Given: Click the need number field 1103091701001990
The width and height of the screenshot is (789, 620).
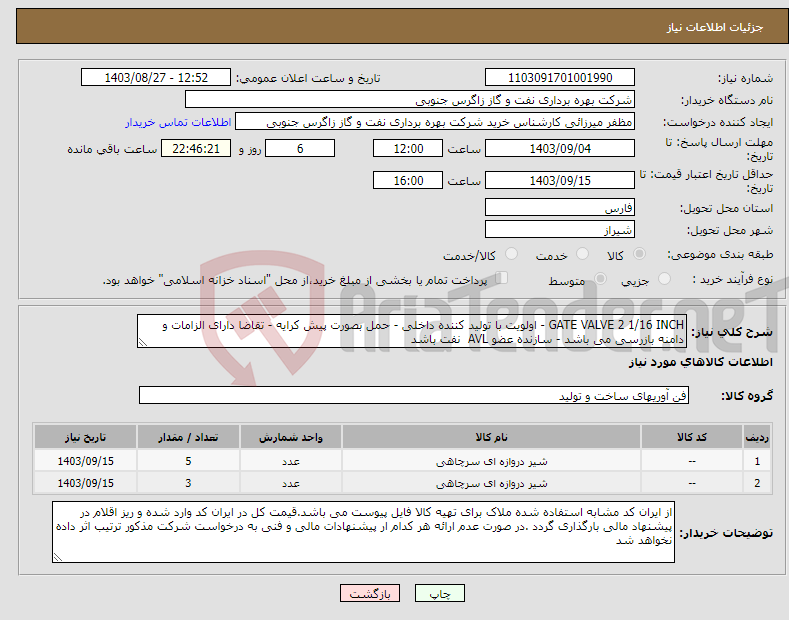Looking at the screenshot, I should tap(560, 78).
